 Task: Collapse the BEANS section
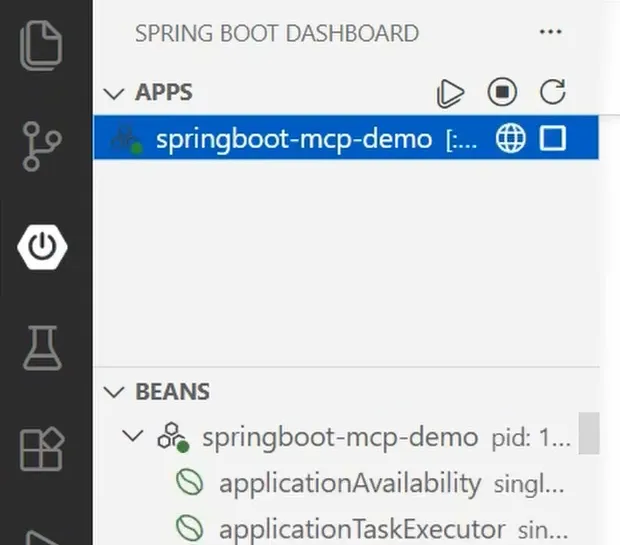coord(114,392)
